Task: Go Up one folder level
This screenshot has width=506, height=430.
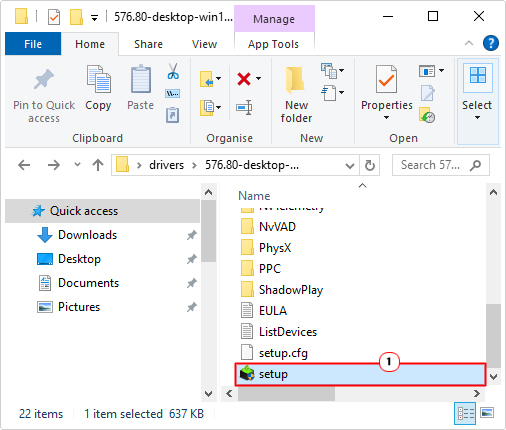Action: click(x=98, y=165)
